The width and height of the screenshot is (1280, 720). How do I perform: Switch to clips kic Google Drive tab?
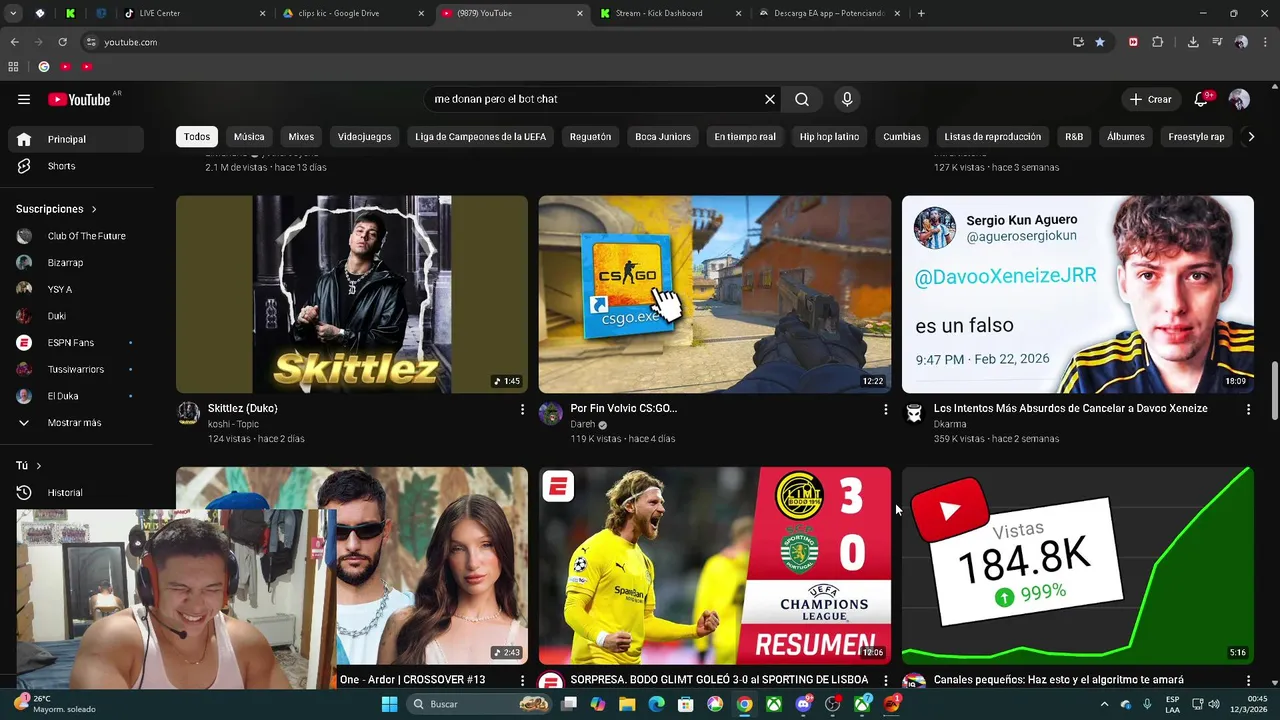click(353, 13)
